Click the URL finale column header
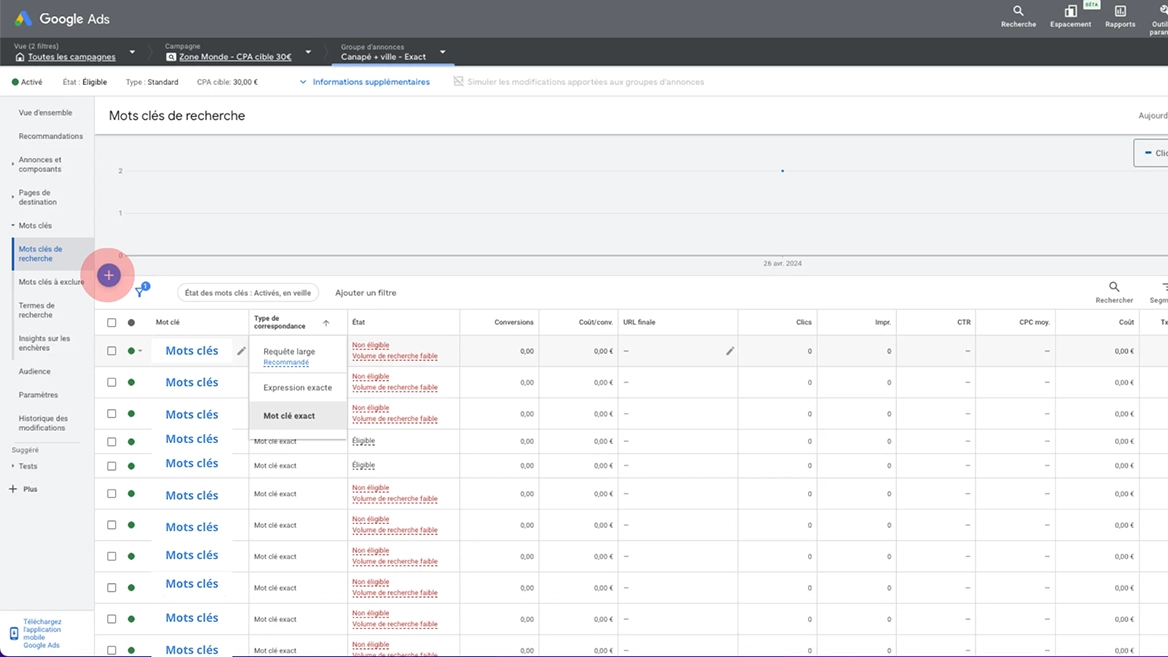Screen dimensions: 1168x657 (x=639, y=323)
